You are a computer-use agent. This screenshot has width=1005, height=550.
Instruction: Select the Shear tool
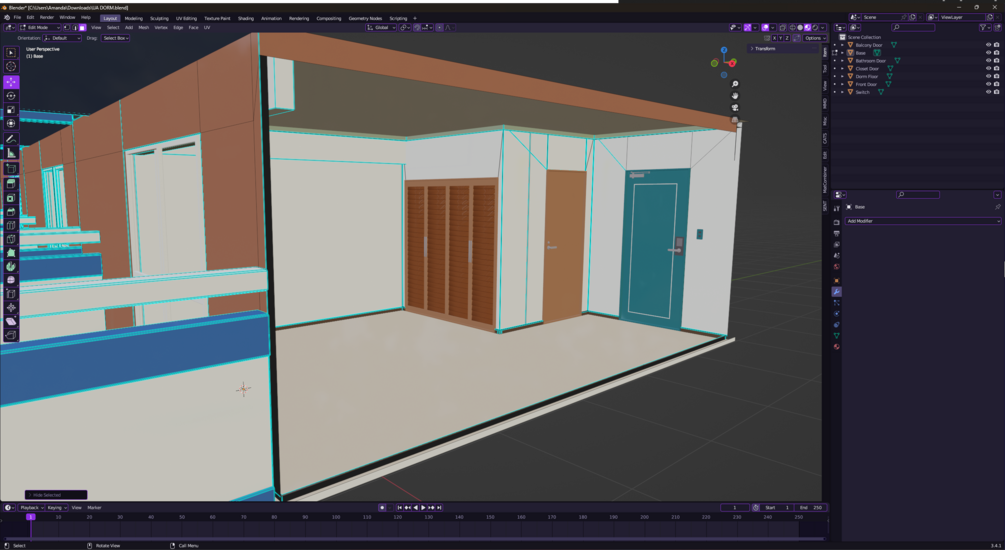[x=11, y=321]
